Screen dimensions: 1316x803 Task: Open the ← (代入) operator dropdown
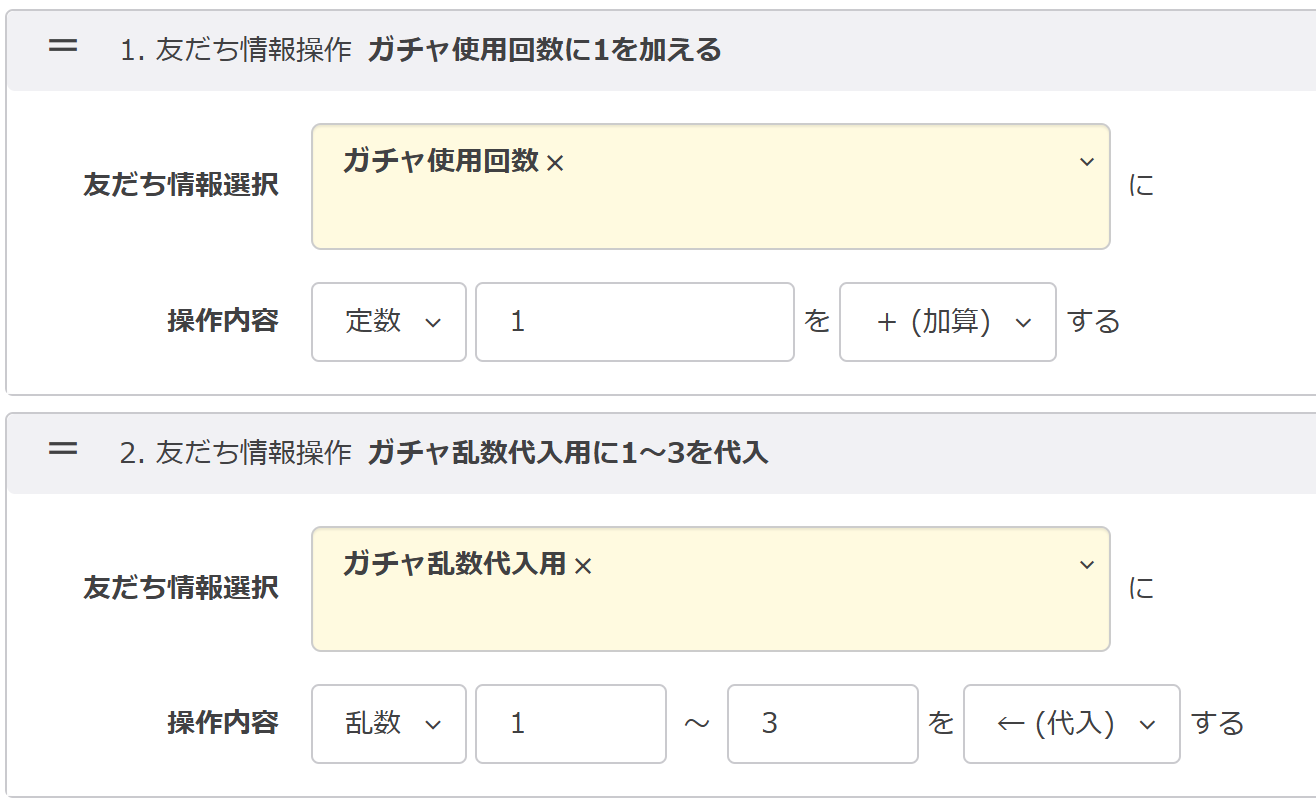(1070, 724)
